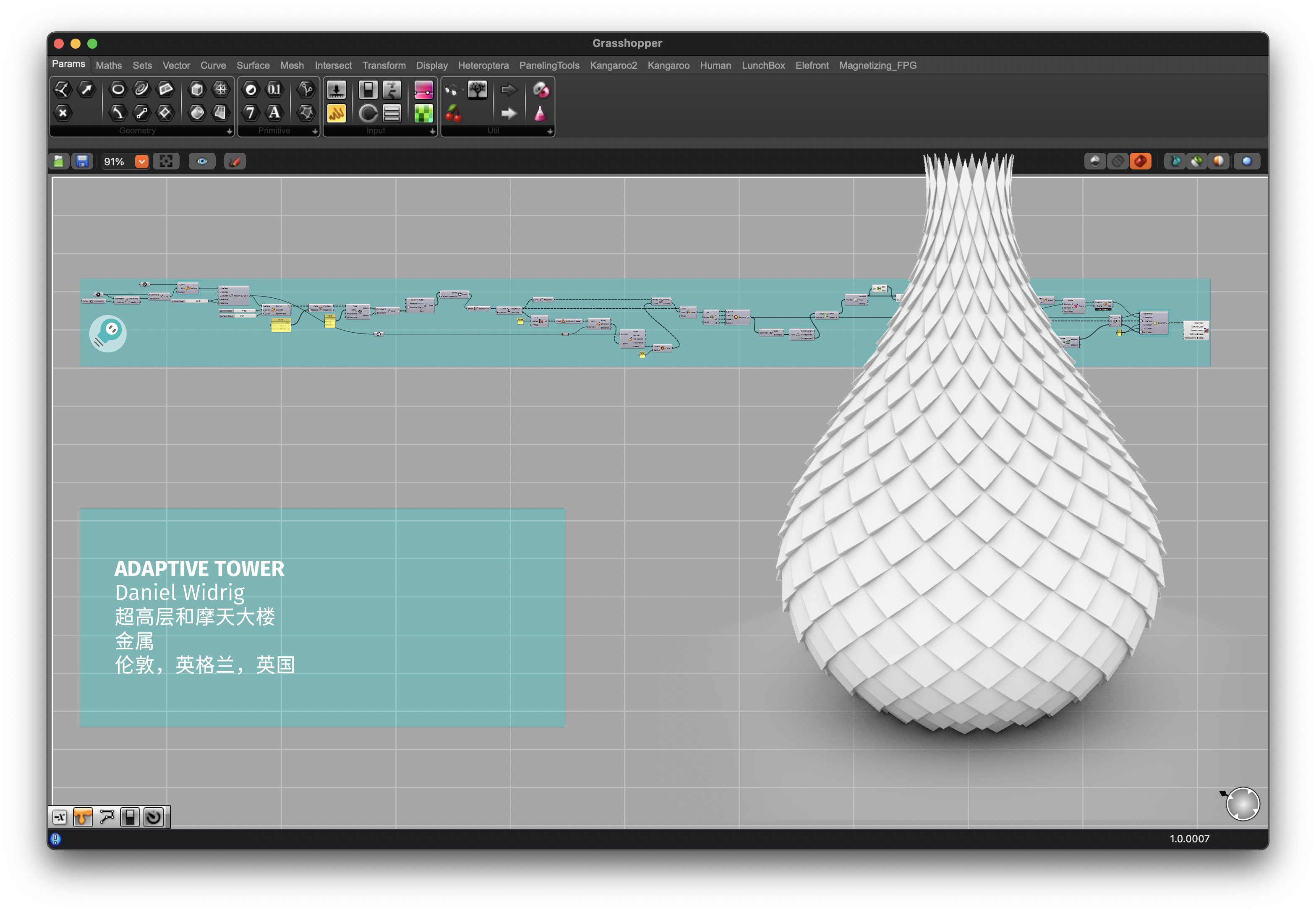Click the Text 'A' primitive icon
Screen dimensions: 1316x912
click(x=274, y=113)
